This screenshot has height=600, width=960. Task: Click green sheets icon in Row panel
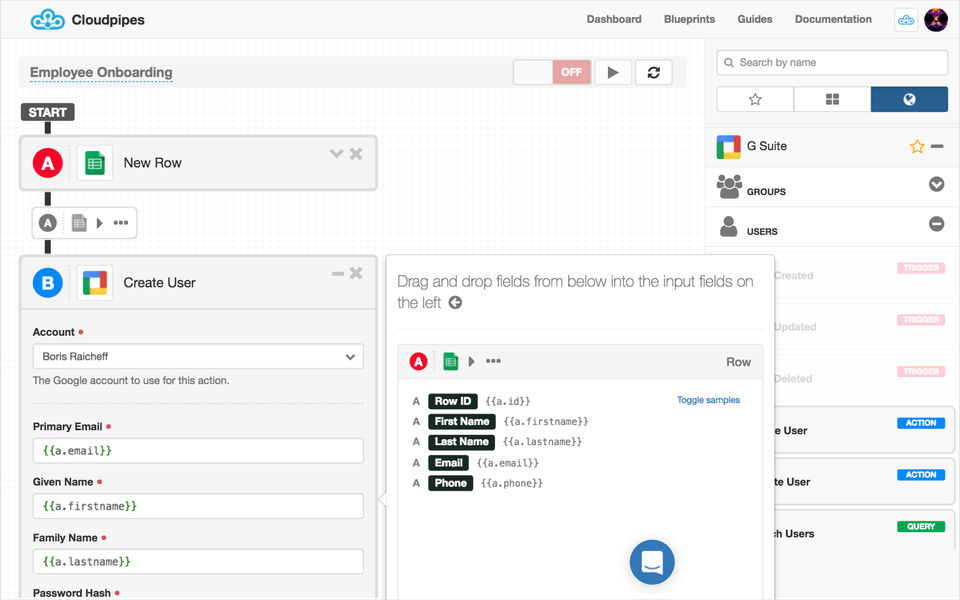coord(451,362)
